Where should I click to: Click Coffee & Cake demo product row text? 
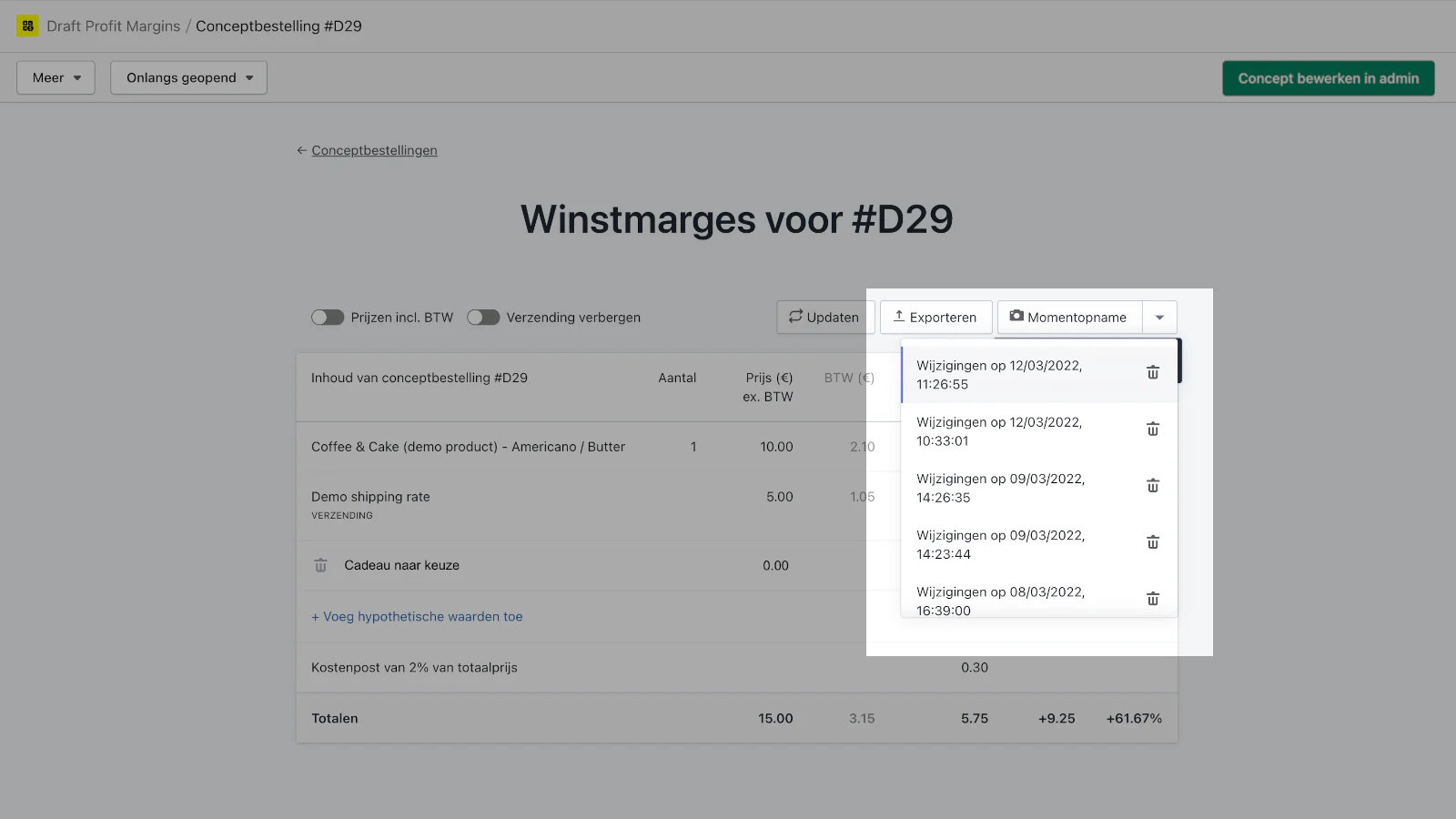coord(468,447)
